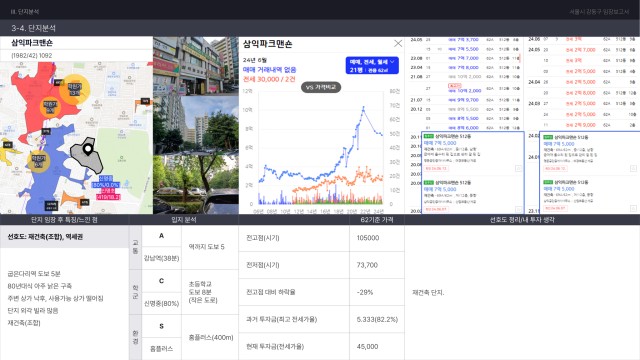Select the orange 학원가 circle inside the red zone
Screen dimensions: 640x360
tap(50, 107)
